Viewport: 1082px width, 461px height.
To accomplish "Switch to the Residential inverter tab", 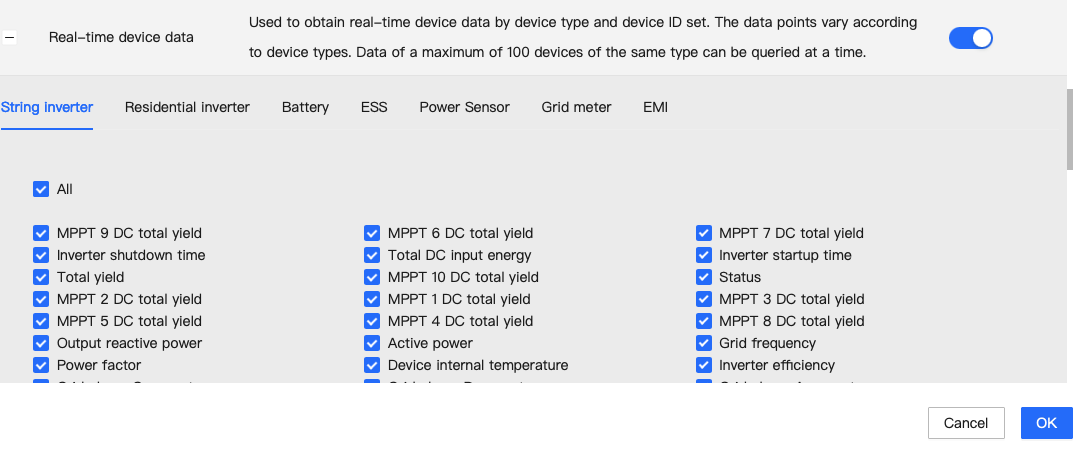I will click(187, 107).
